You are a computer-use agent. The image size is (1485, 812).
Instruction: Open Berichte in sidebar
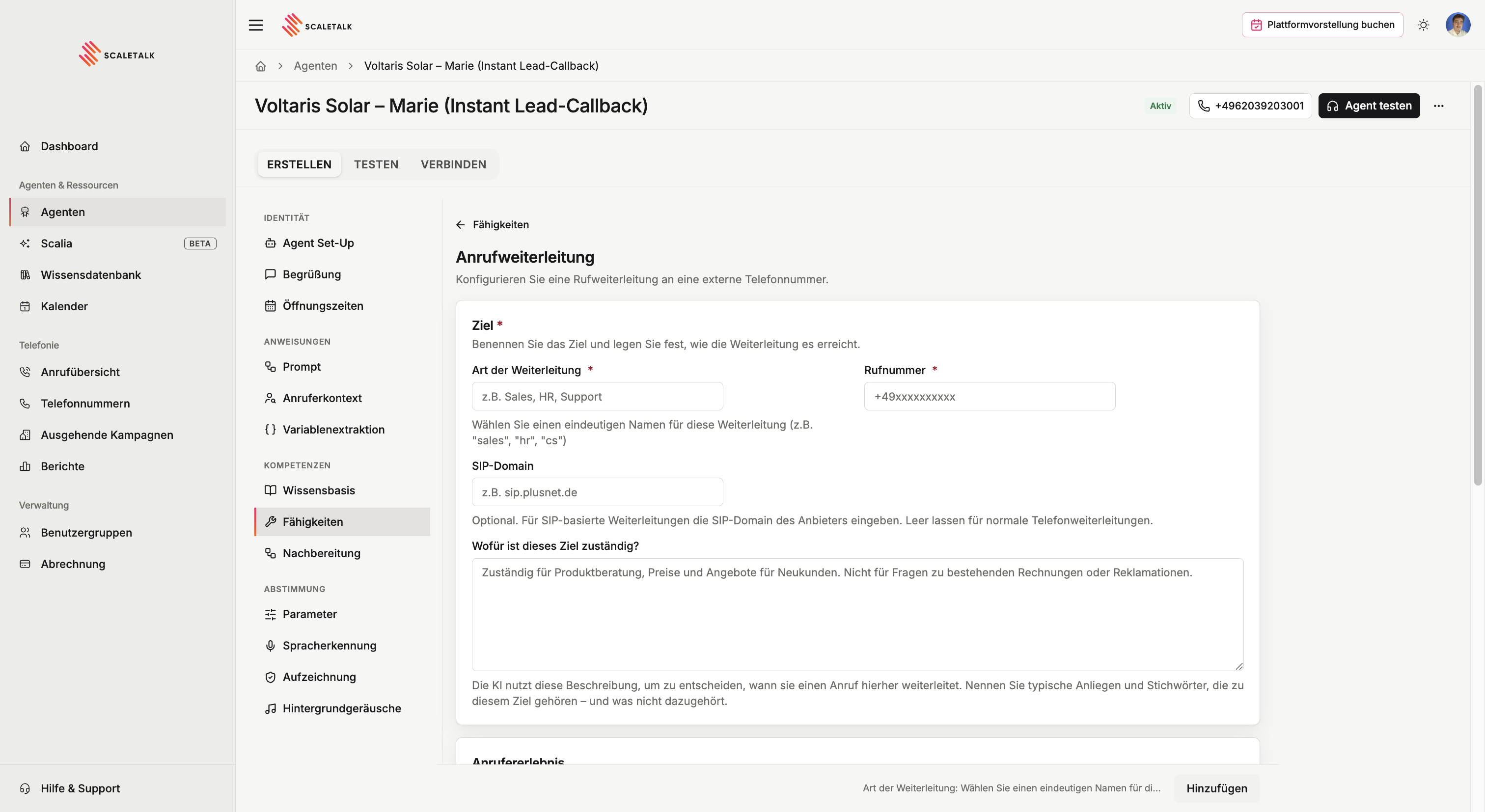click(x=117, y=466)
